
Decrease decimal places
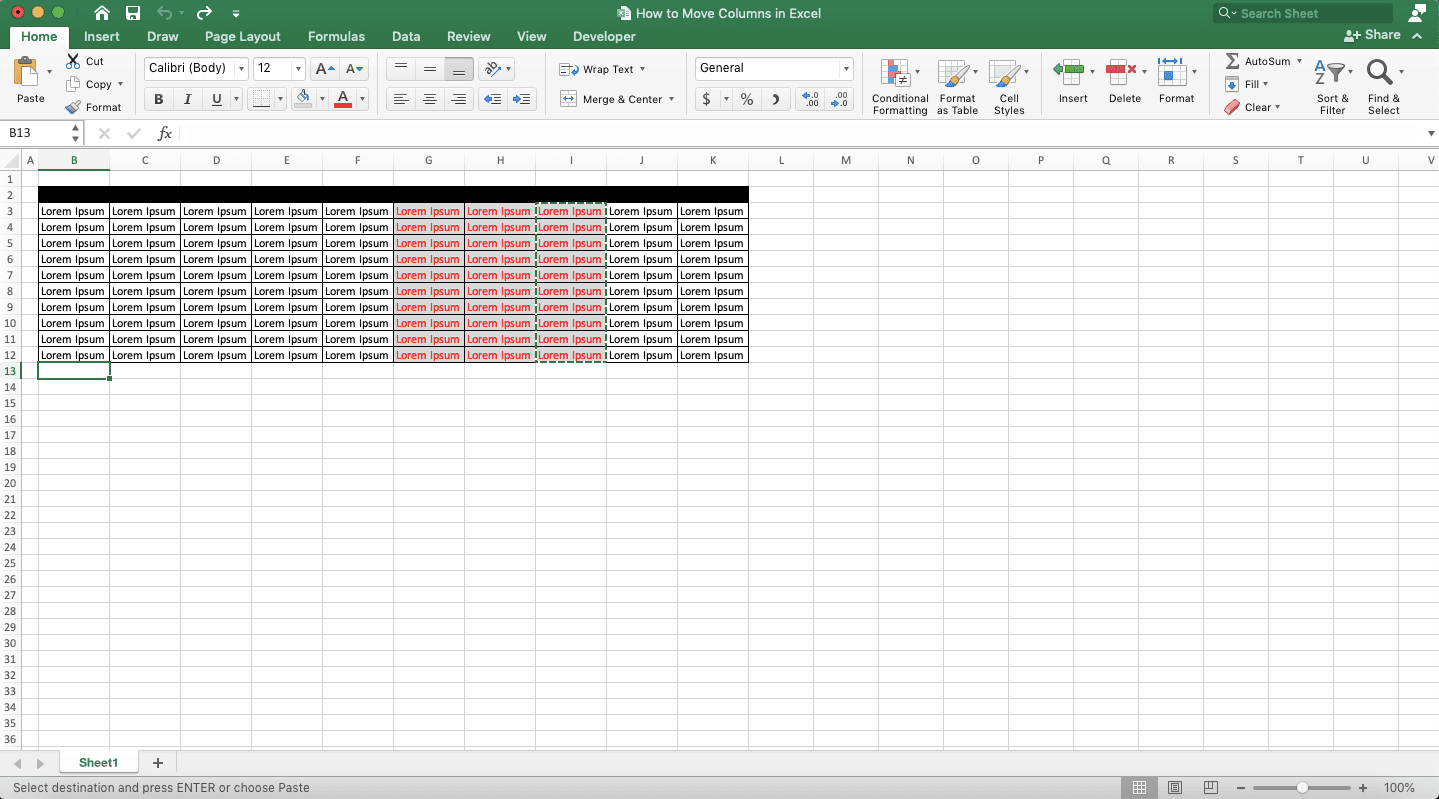[x=840, y=99]
